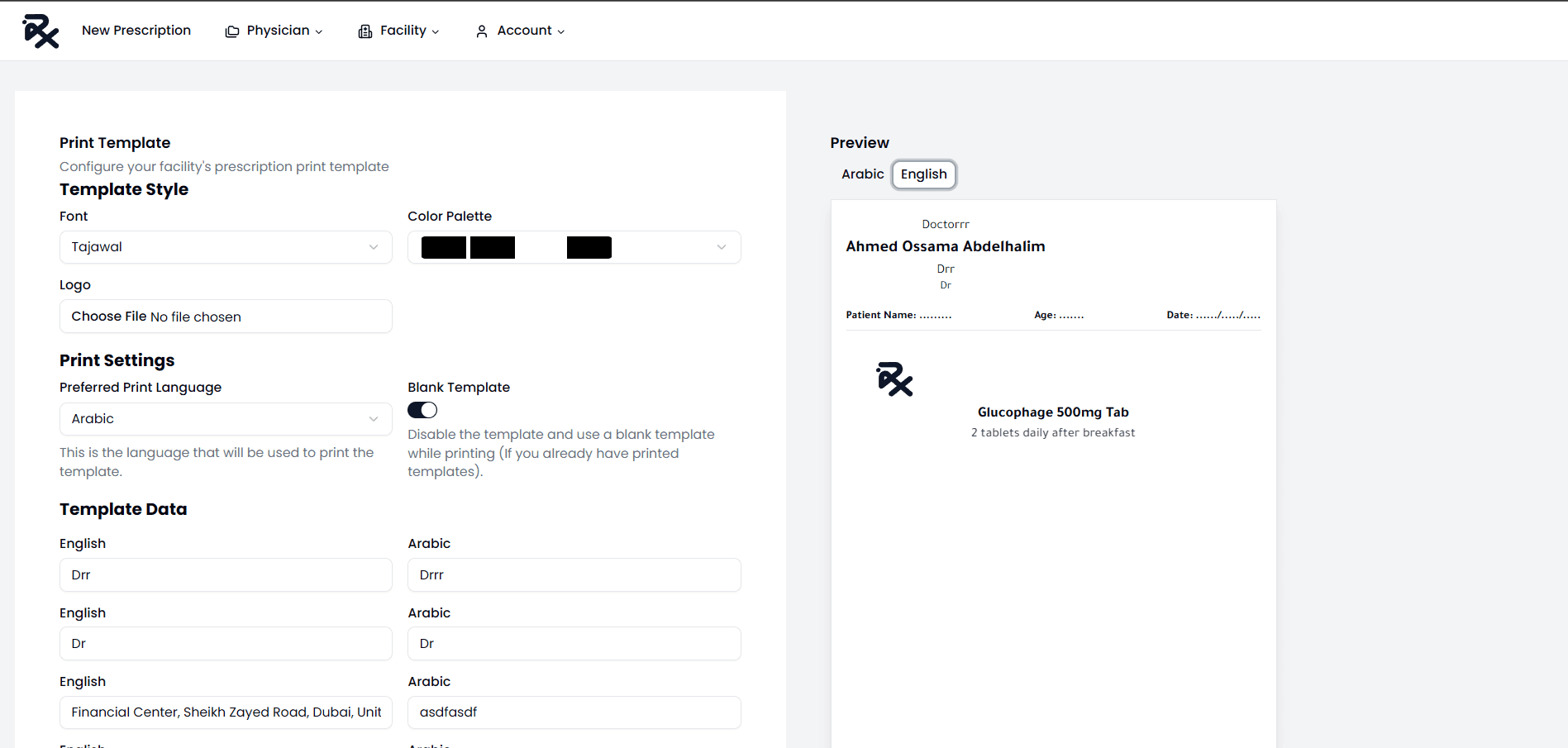Click the first black color palette swatch
This screenshot has height=748, width=1568.
(x=443, y=247)
